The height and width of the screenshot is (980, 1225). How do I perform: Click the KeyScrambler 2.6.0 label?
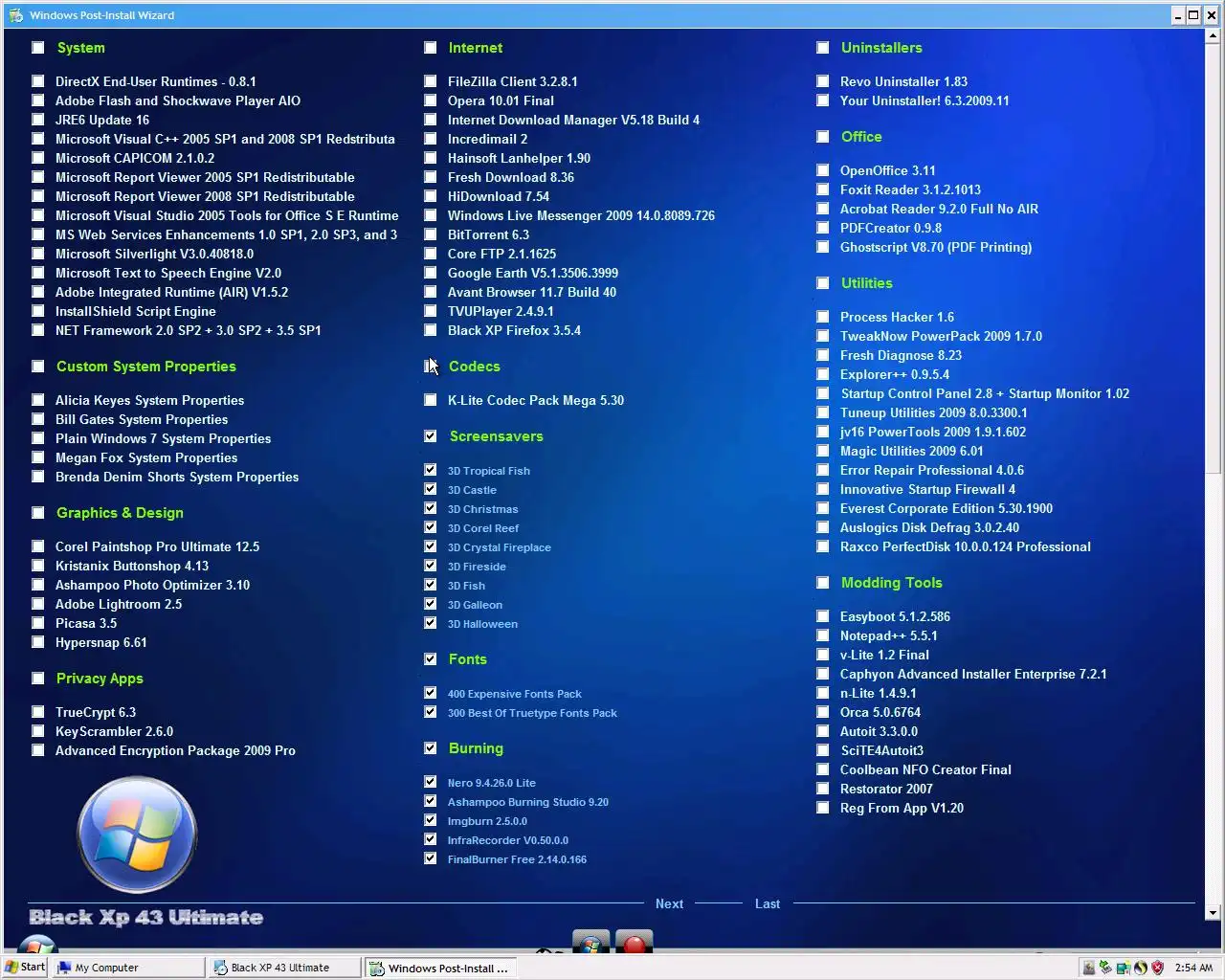[115, 731]
